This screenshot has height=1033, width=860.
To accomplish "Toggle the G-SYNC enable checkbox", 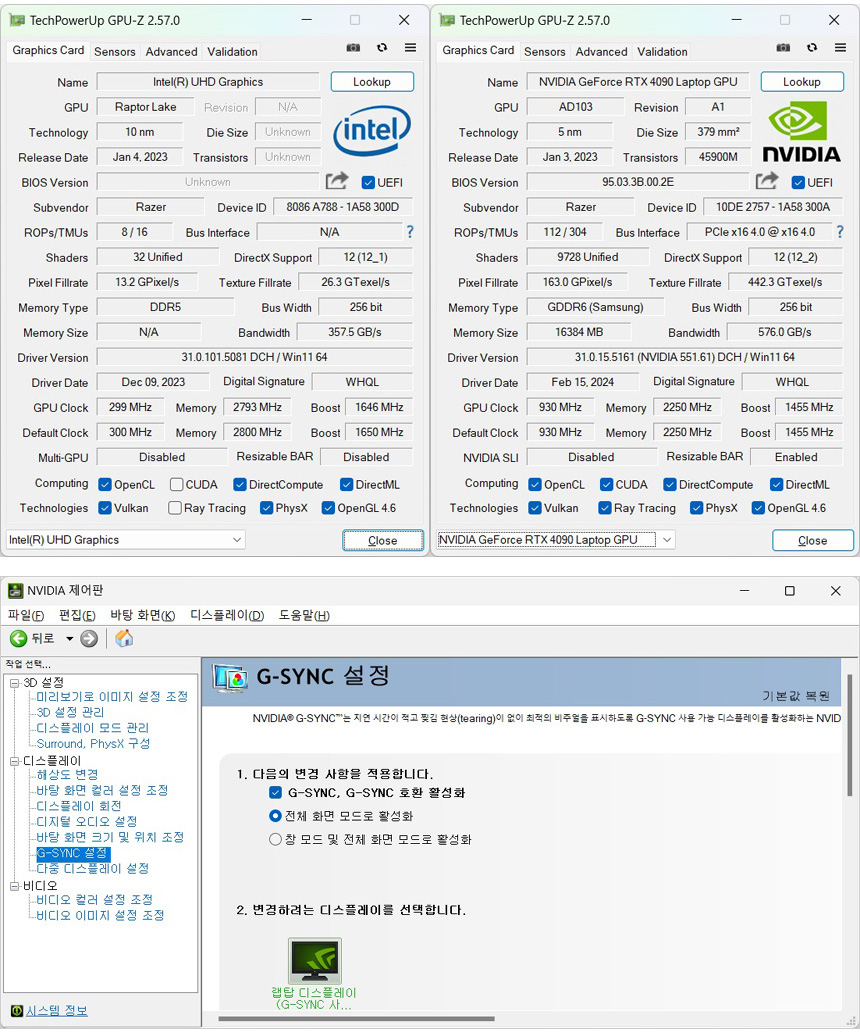I will [x=276, y=792].
